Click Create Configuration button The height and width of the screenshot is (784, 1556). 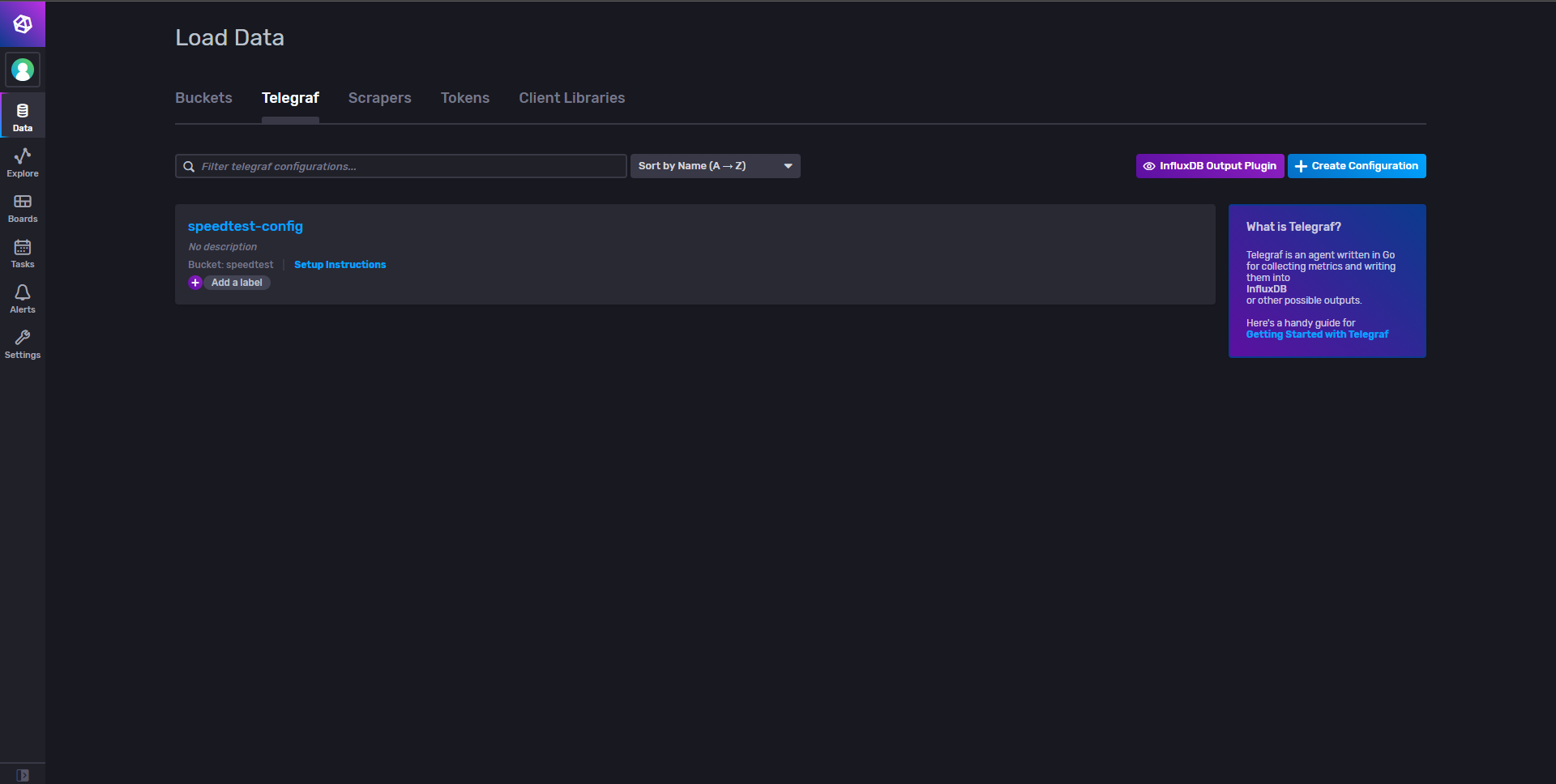click(x=1357, y=166)
